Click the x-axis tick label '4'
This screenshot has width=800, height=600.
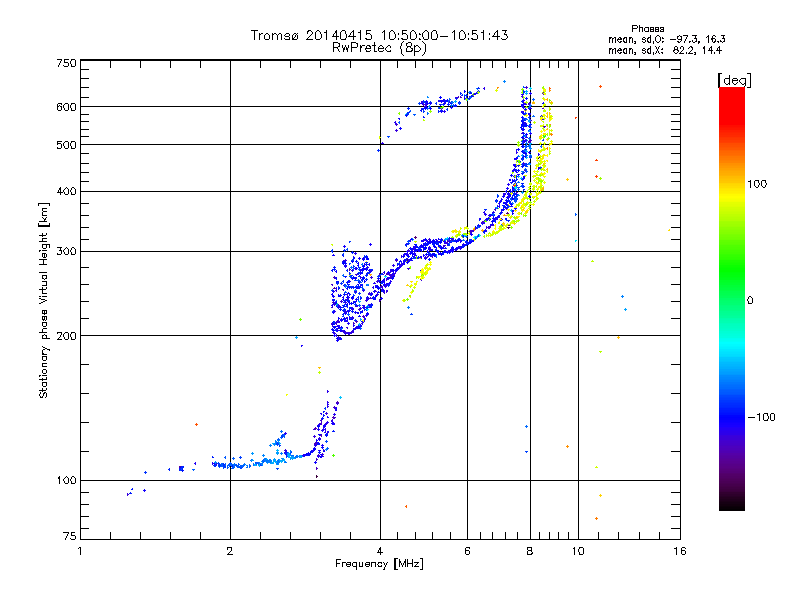click(380, 551)
